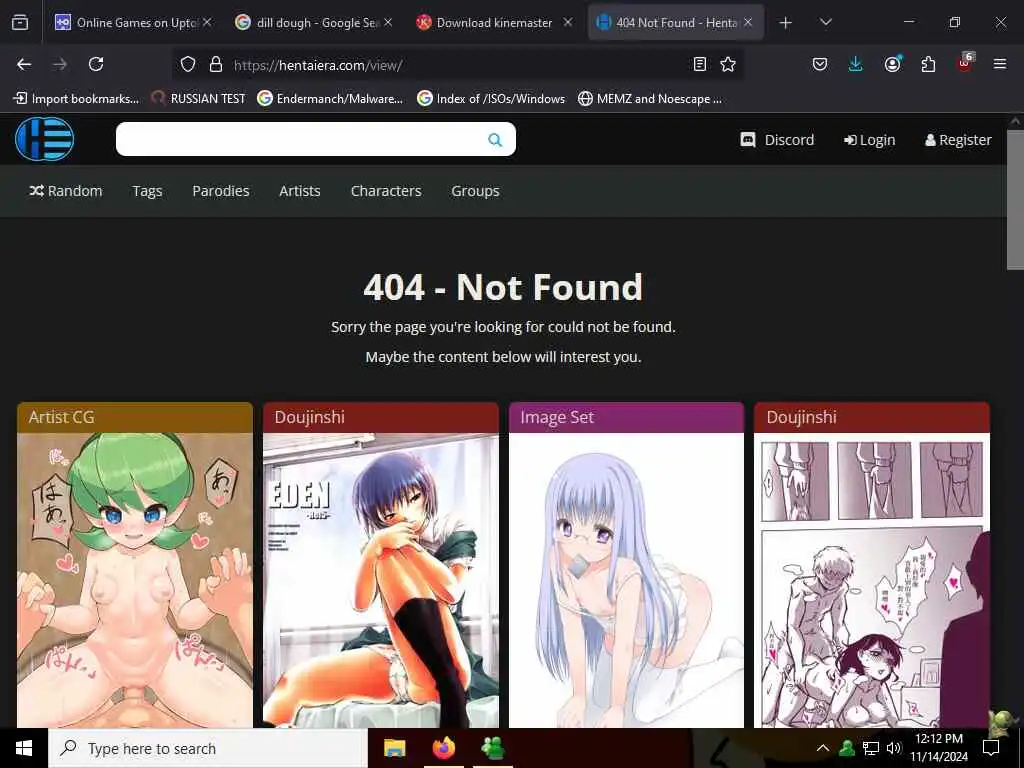This screenshot has width=1024, height=768.
Task: Open the Parodies menu item
Action: click(x=221, y=191)
